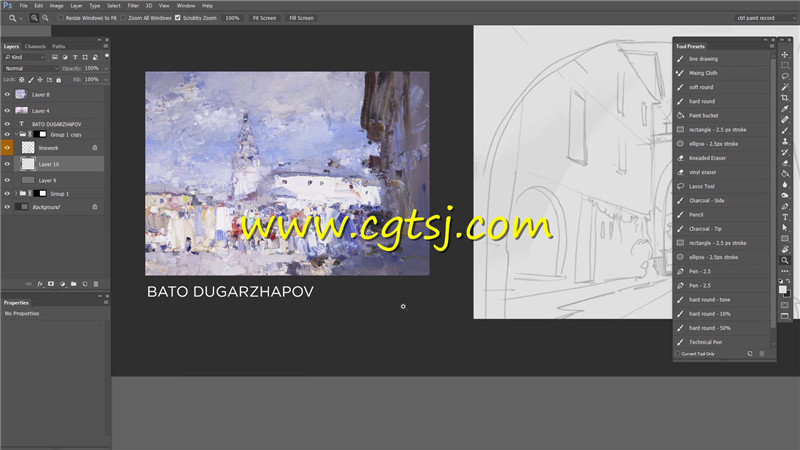Screen dimensions: 800x450
Task: Select the Magic Wand tool
Action: (x=785, y=87)
